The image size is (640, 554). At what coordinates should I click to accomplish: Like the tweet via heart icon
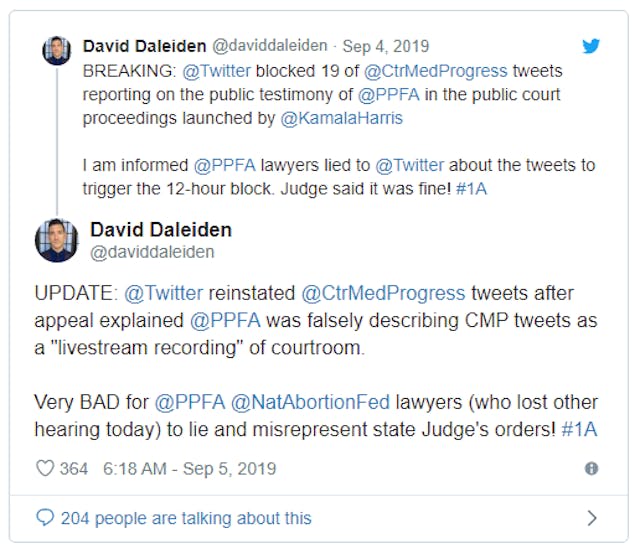click(x=44, y=468)
